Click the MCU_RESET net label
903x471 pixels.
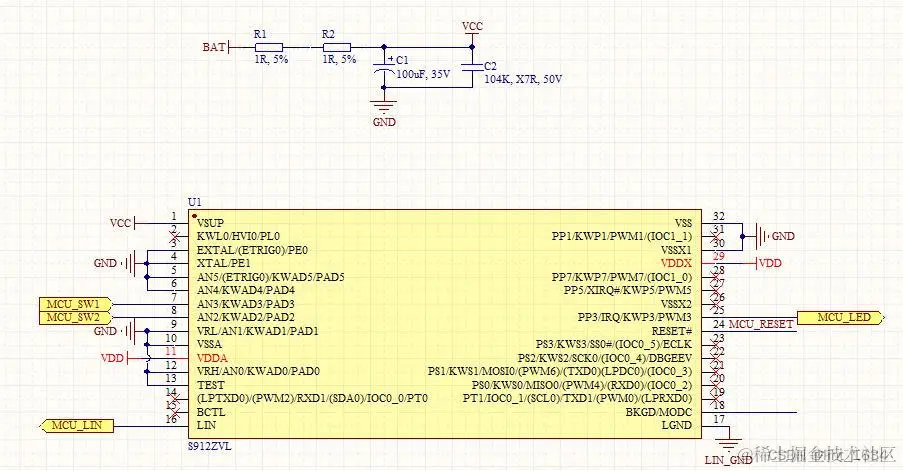(x=761, y=324)
